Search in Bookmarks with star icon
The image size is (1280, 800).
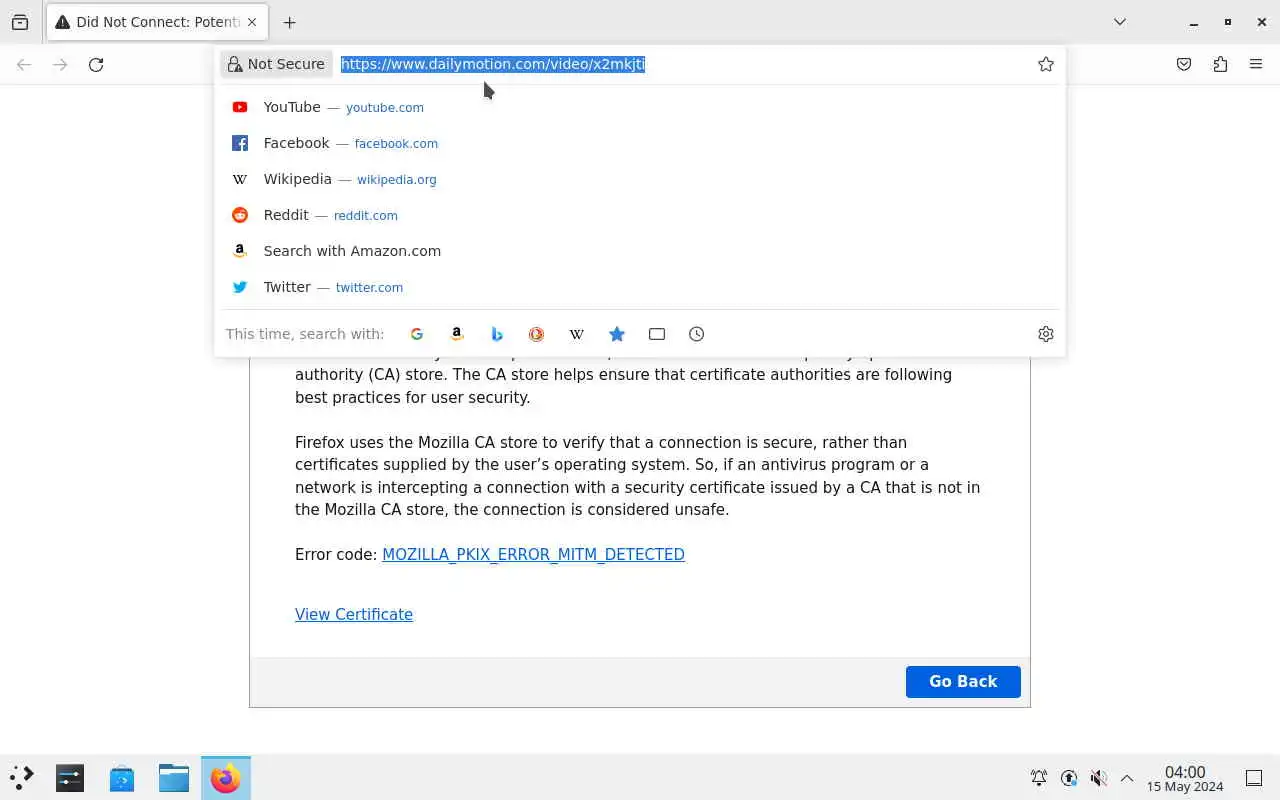point(617,334)
